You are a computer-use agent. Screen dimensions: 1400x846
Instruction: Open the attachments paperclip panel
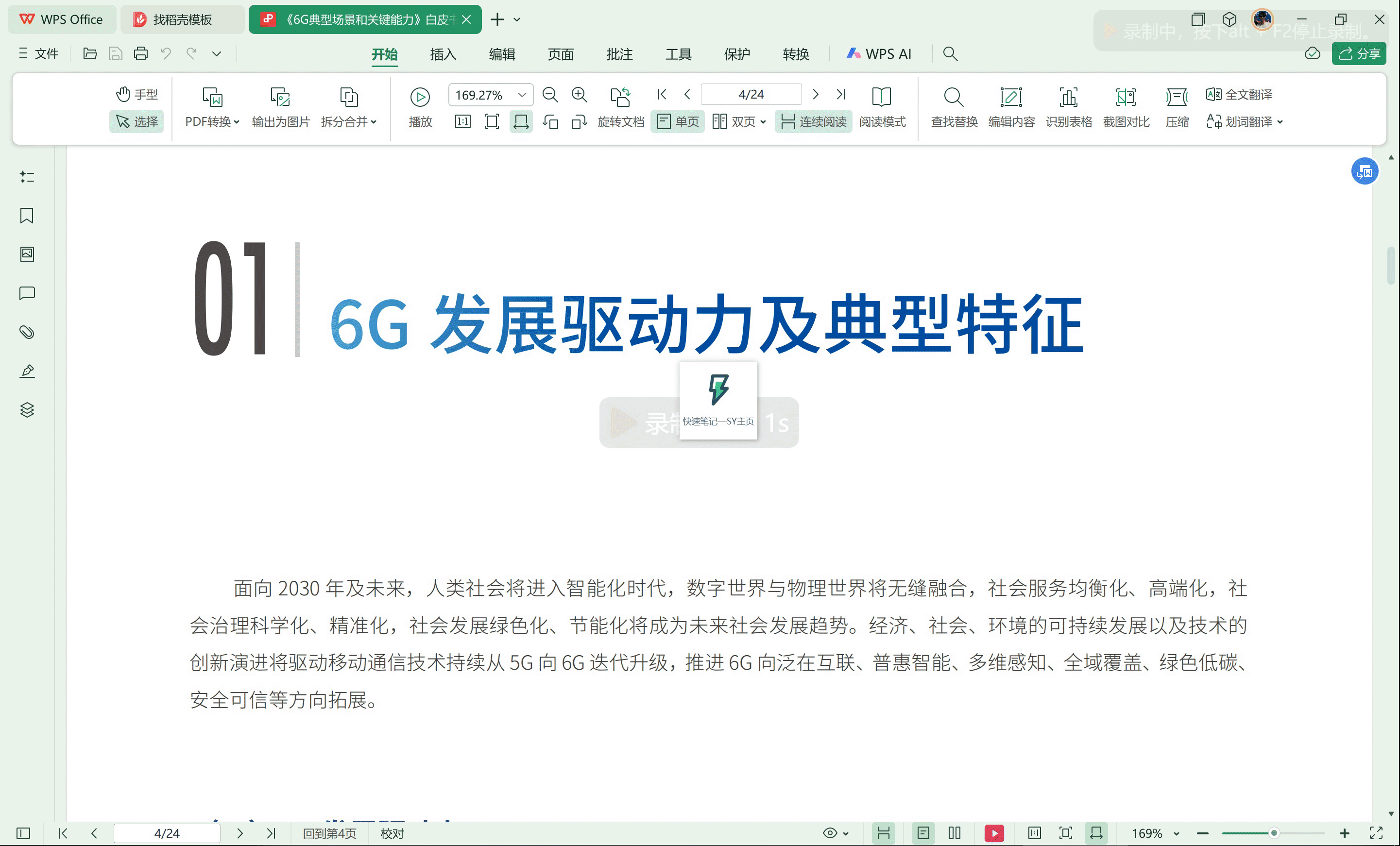(x=27, y=332)
